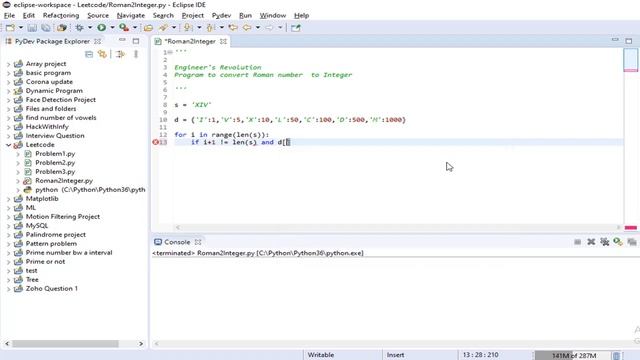Click the External Tools run icon
This screenshot has height=360, width=640.
124,28
